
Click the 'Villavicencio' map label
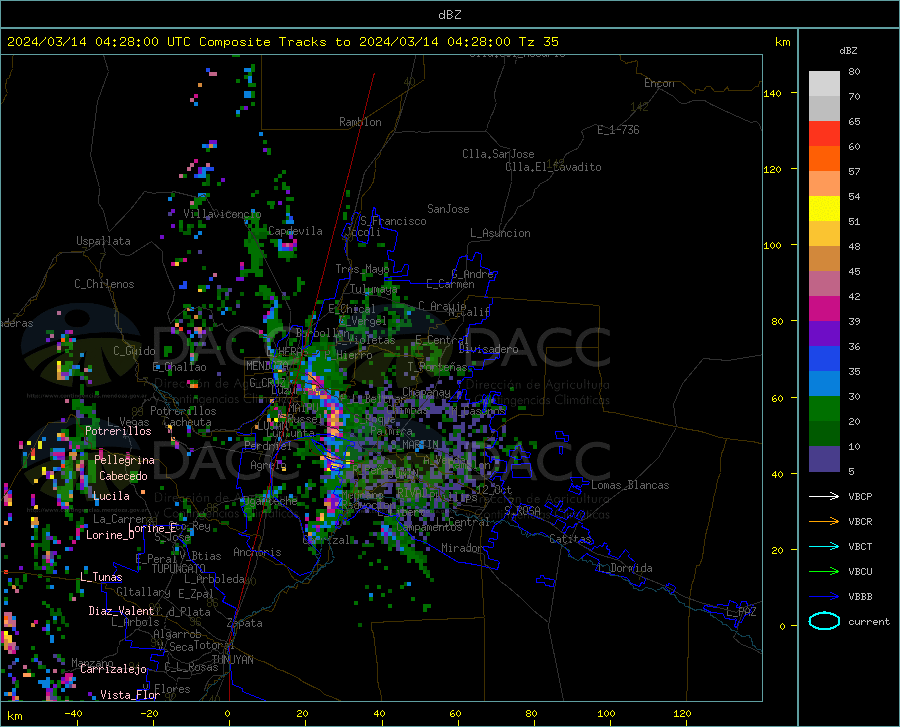222,214
